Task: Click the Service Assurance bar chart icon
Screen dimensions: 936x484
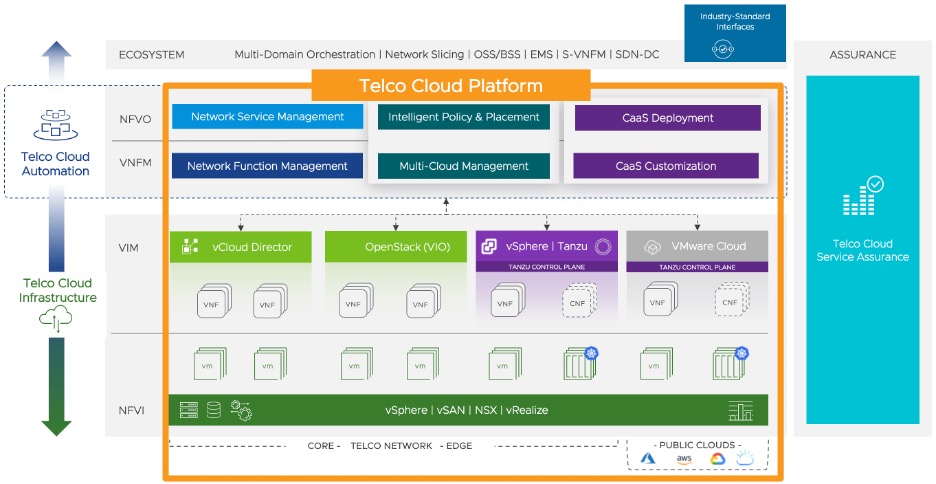Action: click(863, 197)
